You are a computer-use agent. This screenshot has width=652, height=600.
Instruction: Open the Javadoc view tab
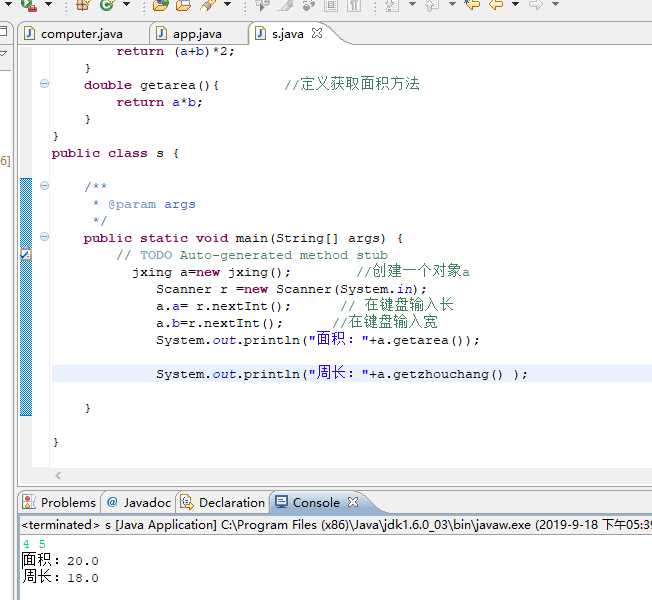[x=145, y=503]
